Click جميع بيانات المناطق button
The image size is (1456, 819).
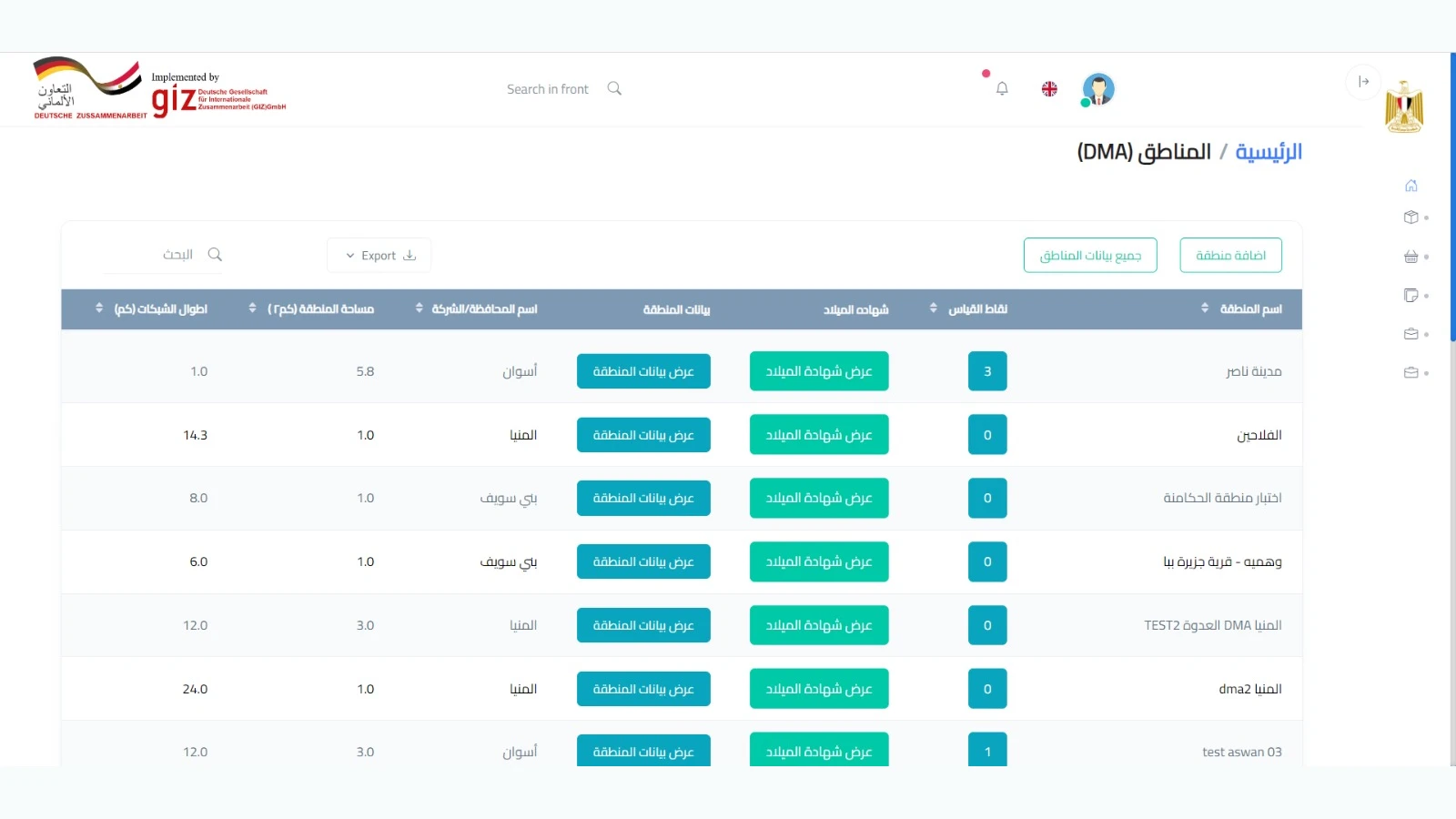pyautogui.click(x=1090, y=256)
